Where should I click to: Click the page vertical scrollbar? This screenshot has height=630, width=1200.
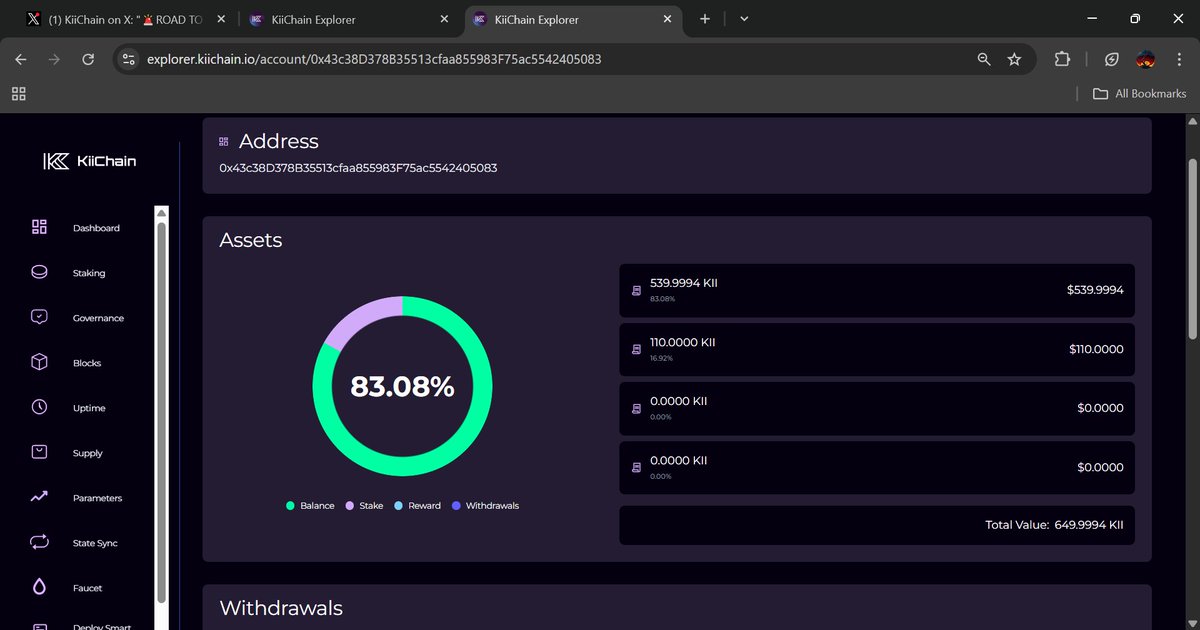(x=1192, y=250)
